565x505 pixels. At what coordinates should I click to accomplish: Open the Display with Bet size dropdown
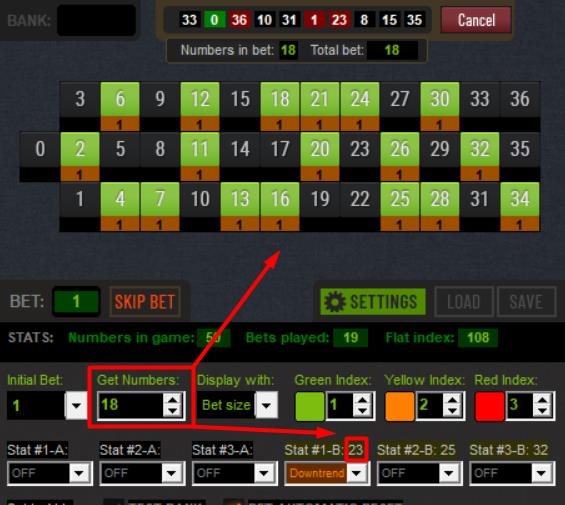click(267, 406)
